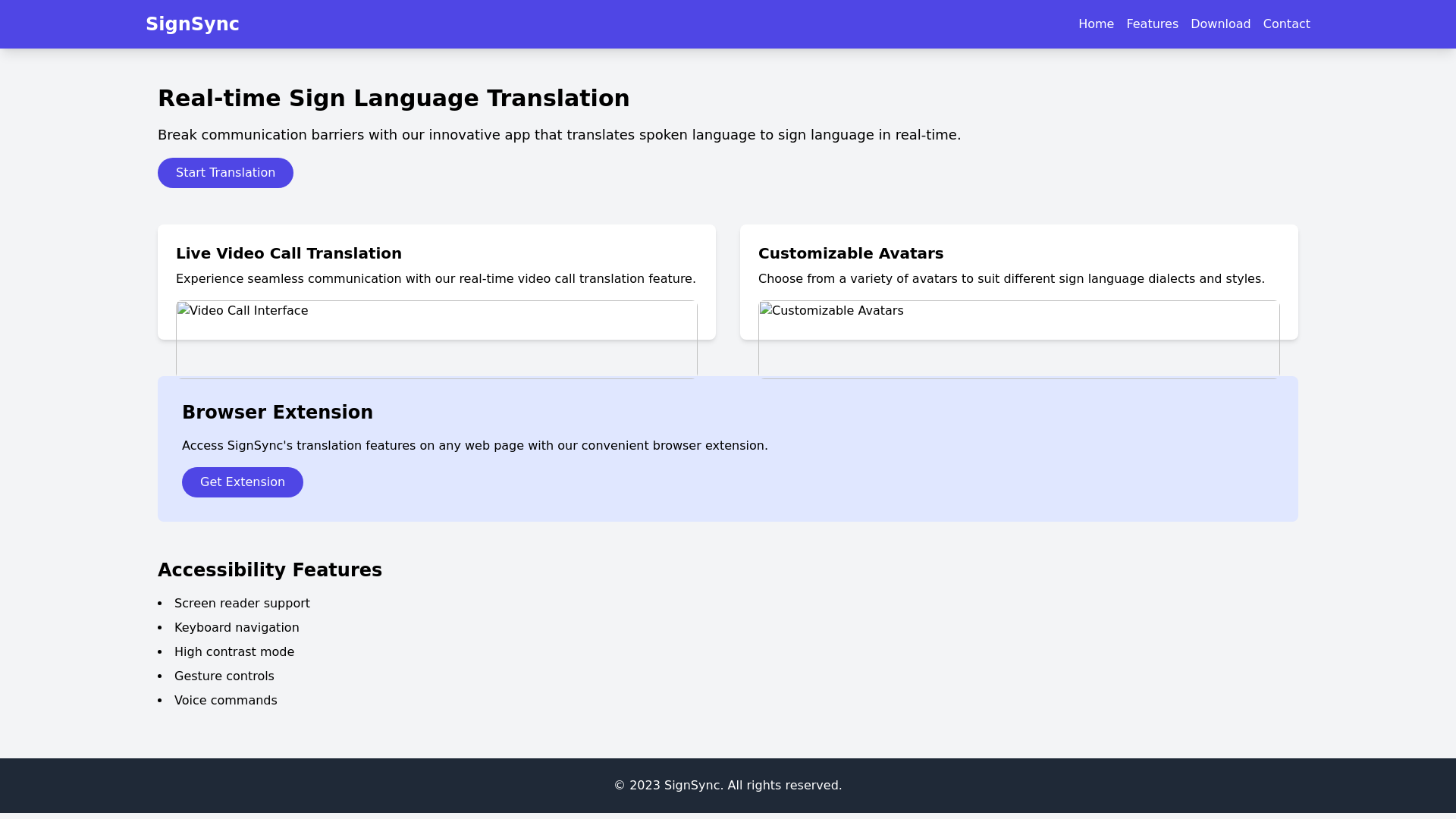This screenshot has height=819, width=1456.
Task: Click the High contrast mode item
Action: click(x=234, y=652)
